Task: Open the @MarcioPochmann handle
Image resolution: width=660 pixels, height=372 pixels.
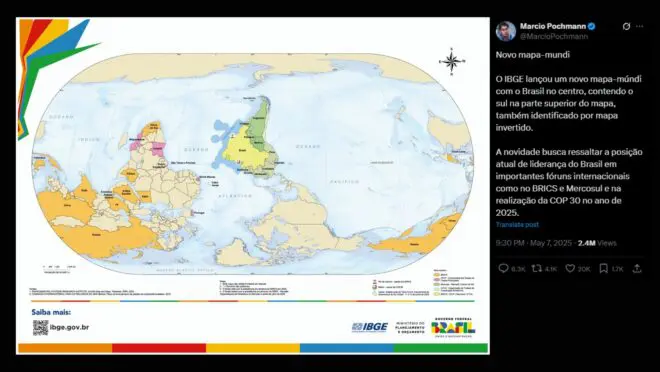Action: 554,36
